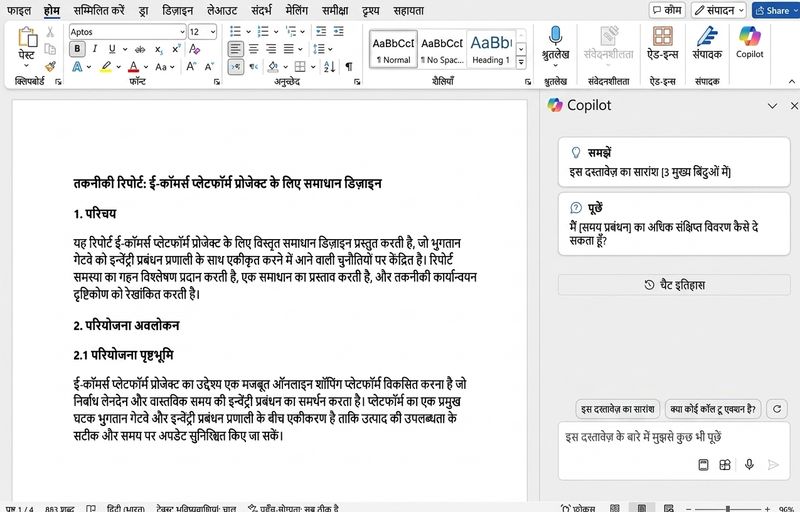This screenshot has width=800, height=512.
Task: Center align paragraph text
Action: (253, 49)
